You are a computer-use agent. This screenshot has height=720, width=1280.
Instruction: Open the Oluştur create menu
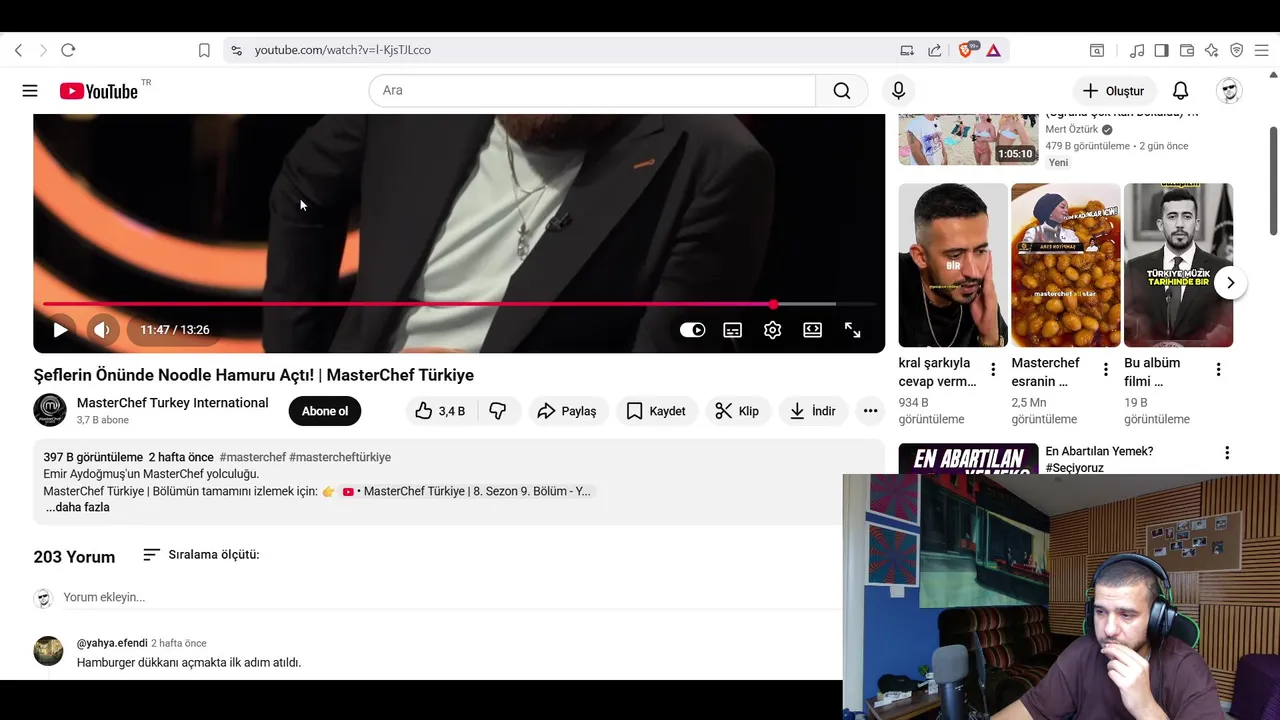pyautogui.click(x=1113, y=91)
